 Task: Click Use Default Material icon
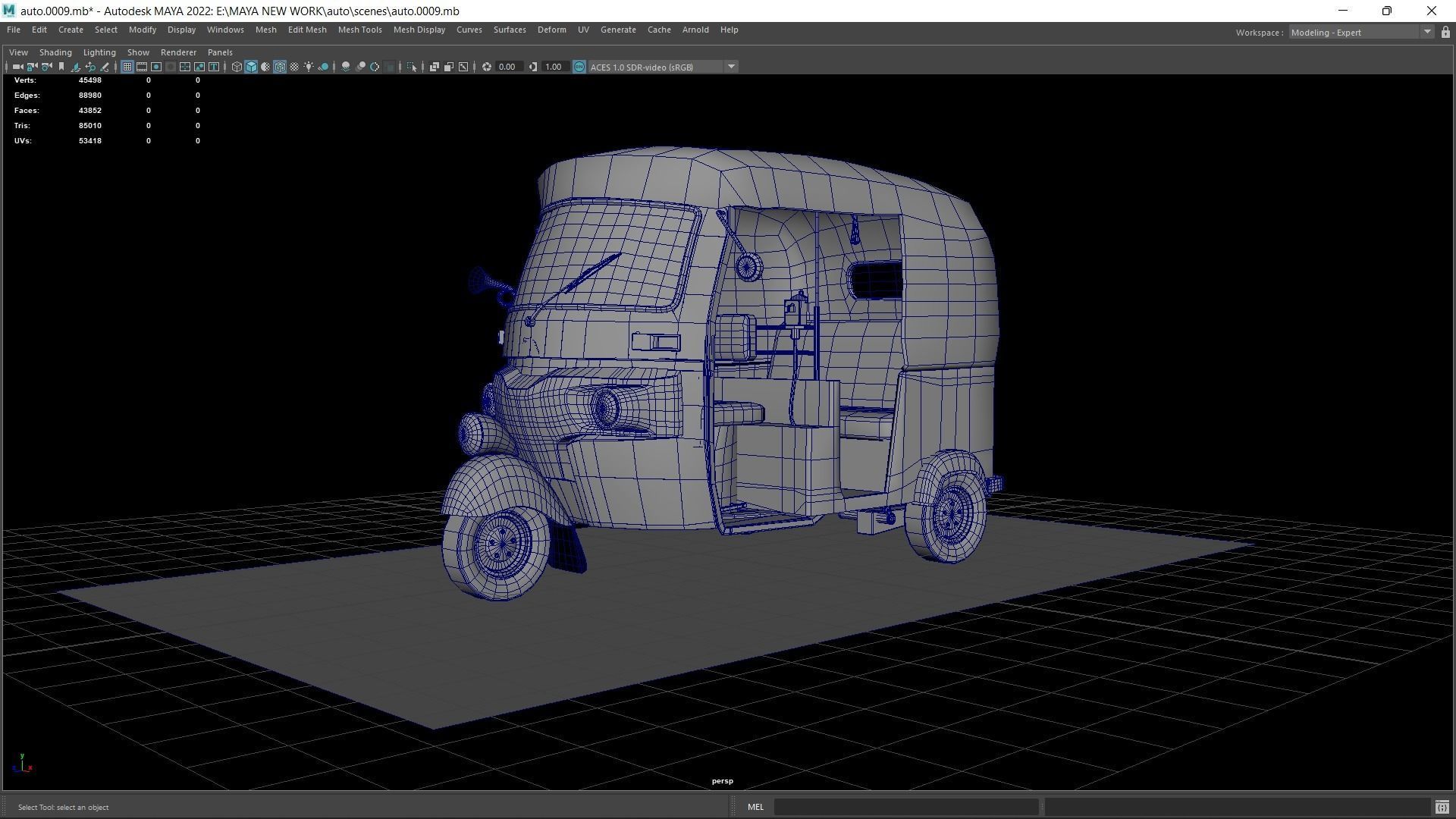[265, 67]
